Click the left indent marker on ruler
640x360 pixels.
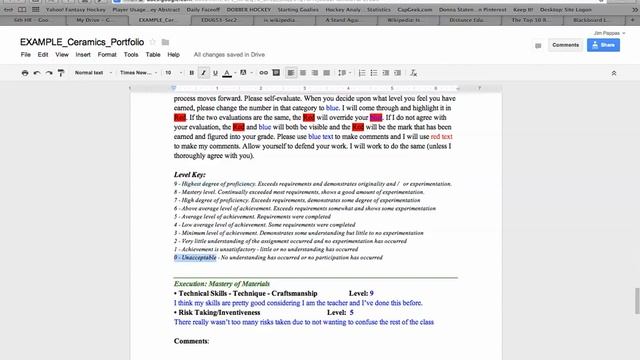173,88
